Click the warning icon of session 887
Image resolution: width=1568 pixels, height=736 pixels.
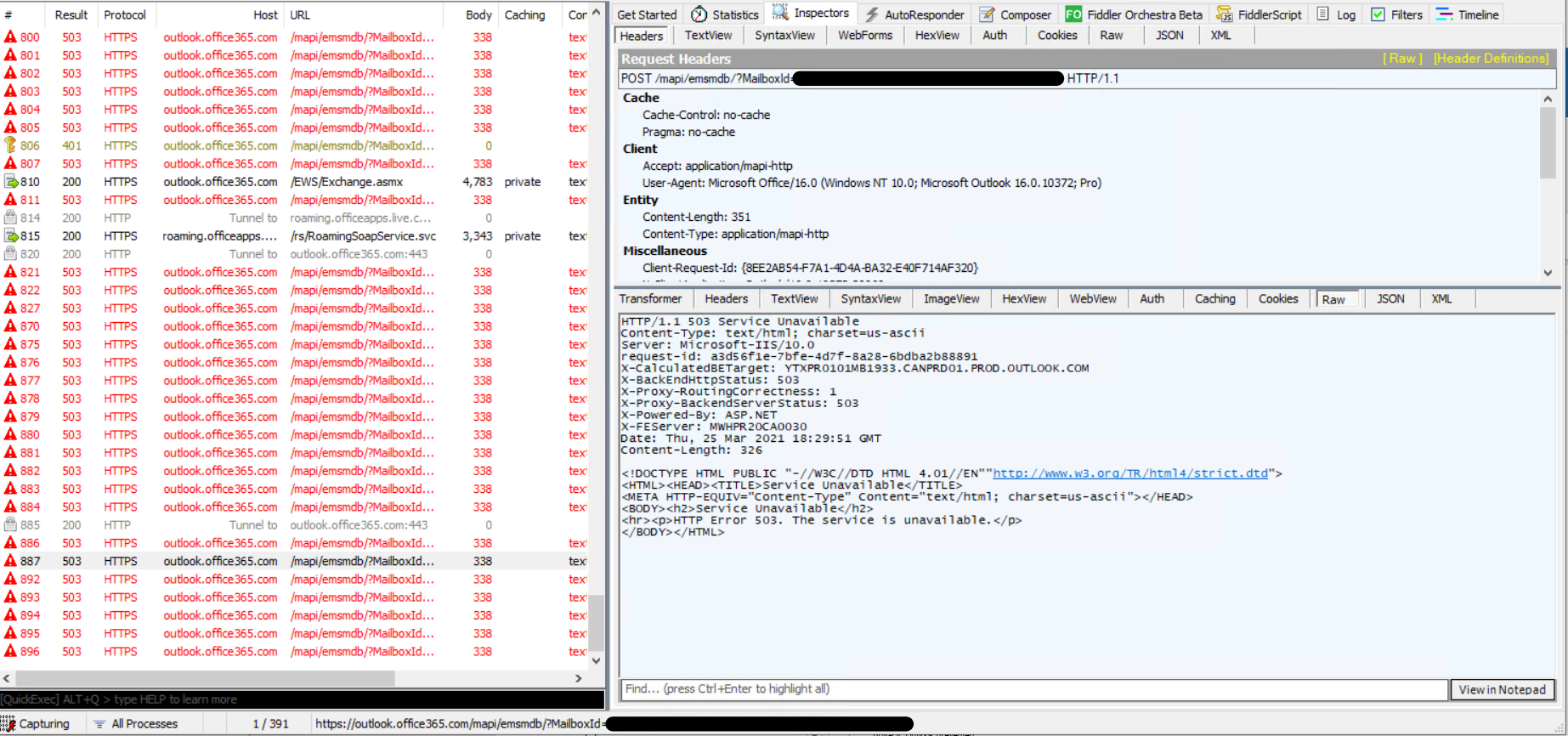pos(10,561)
